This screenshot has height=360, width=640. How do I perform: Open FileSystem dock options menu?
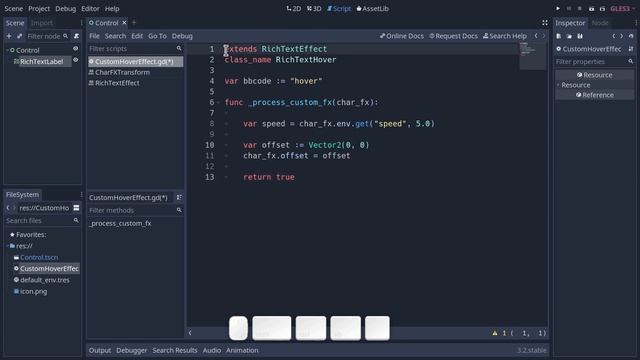click(81, 195)
